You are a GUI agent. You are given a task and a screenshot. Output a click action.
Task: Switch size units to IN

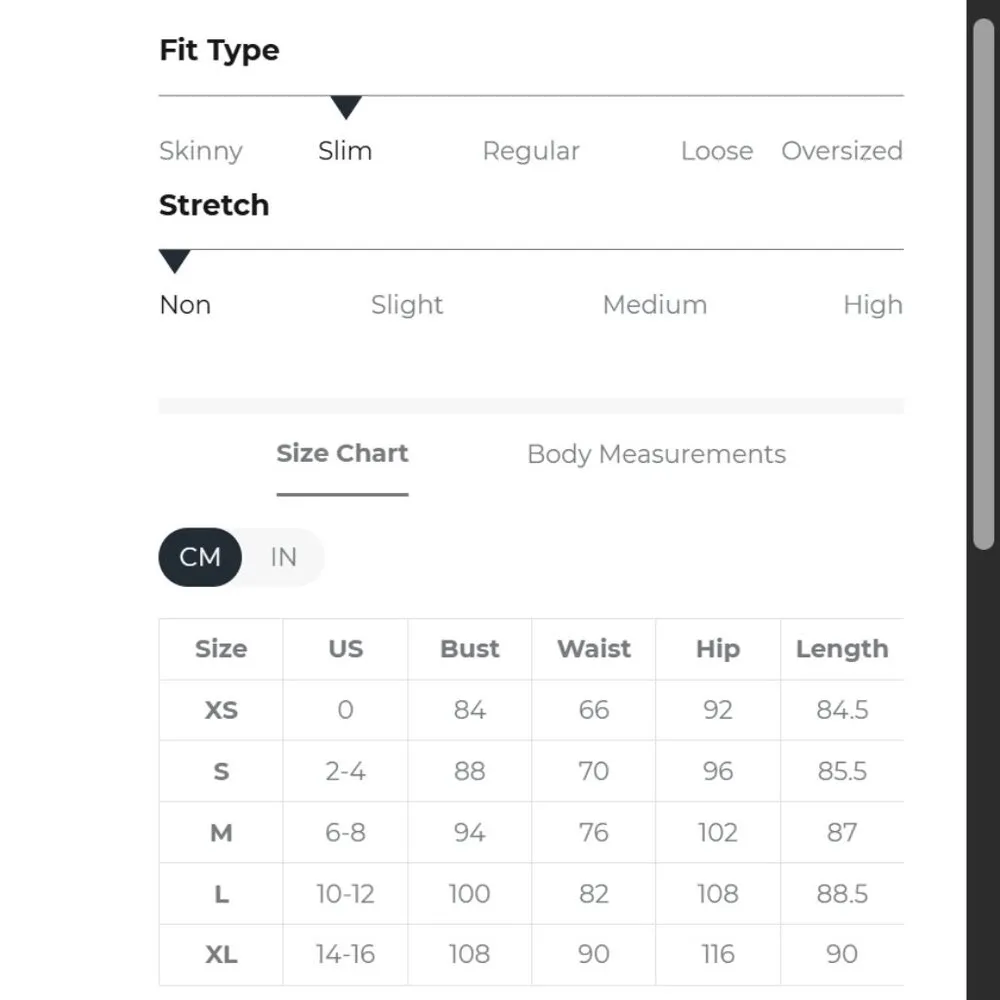pyautogui.click(x=283, y=557)
